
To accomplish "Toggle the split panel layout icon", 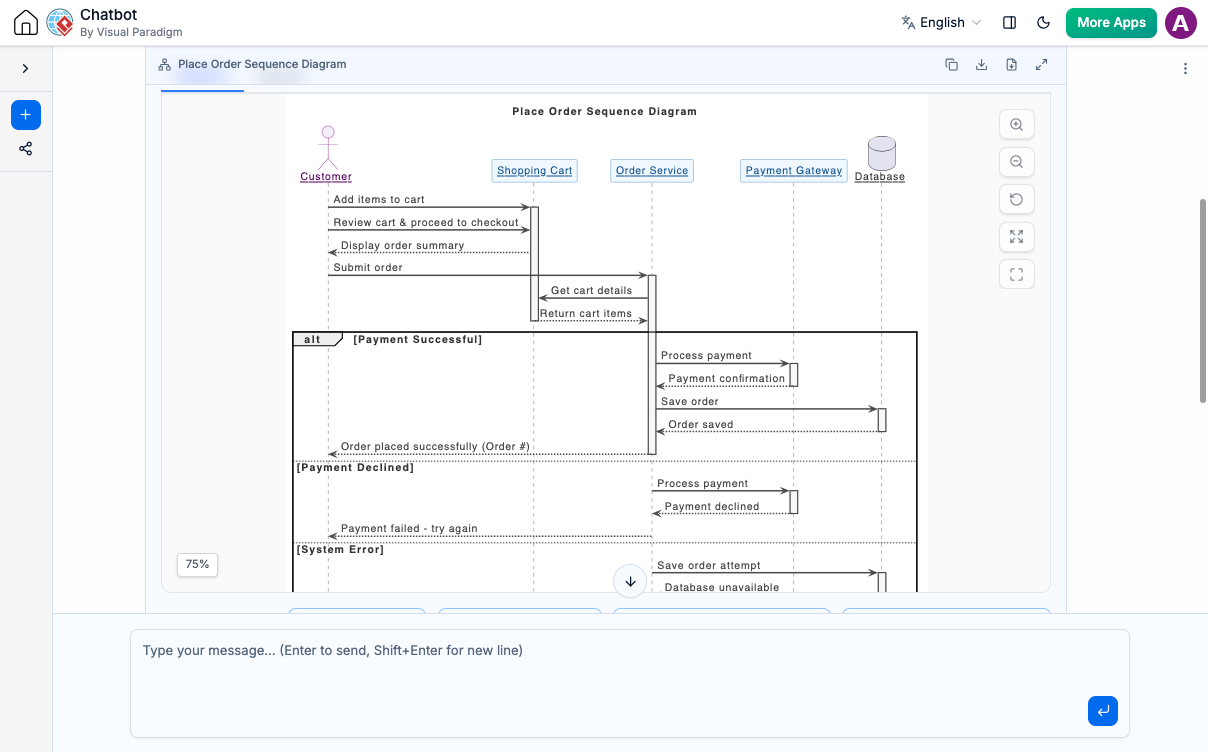I will [x=1009, y=22].
